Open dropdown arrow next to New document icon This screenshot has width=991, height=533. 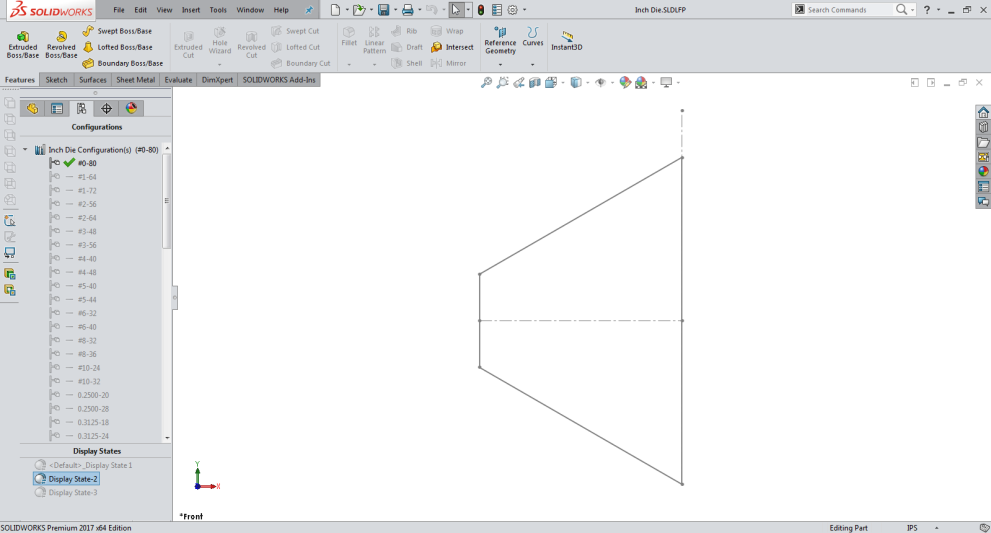click(347, 9)
